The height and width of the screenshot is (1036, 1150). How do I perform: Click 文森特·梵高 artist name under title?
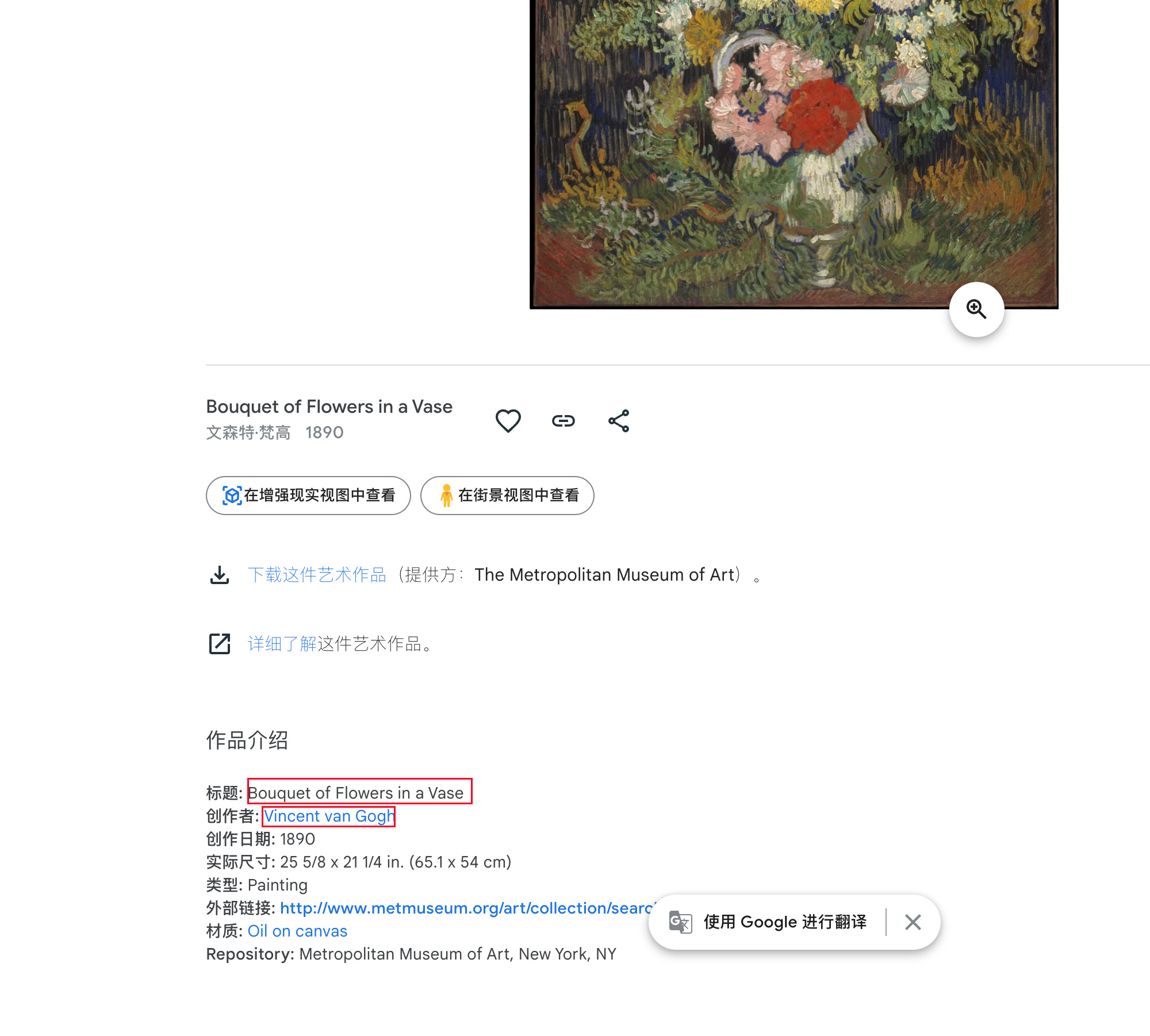coord(248,432)
